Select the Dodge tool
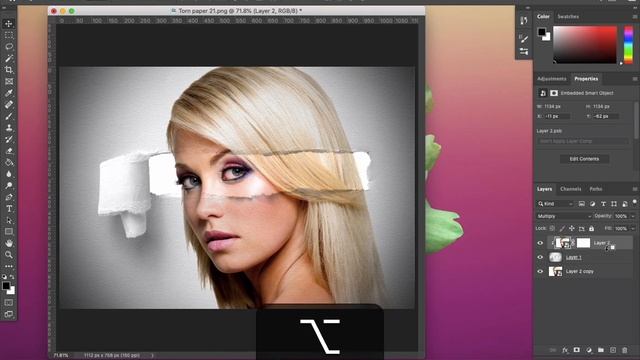 tap(9, 186)
